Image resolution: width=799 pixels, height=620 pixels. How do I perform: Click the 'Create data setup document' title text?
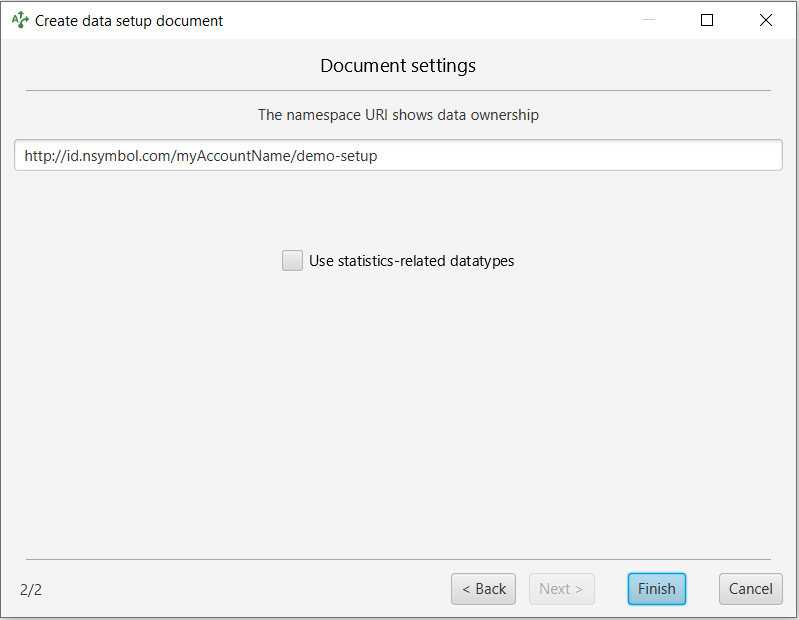(x=129, y=21)
